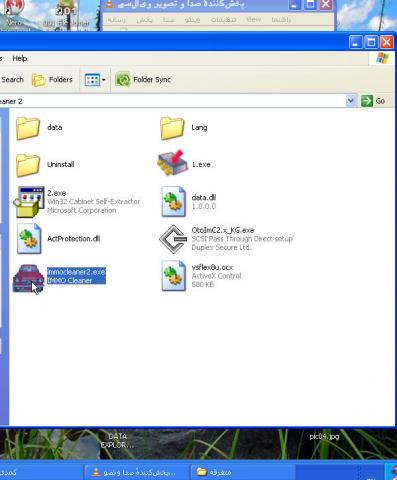Switch to VLC taskbar button

[136, 472]
